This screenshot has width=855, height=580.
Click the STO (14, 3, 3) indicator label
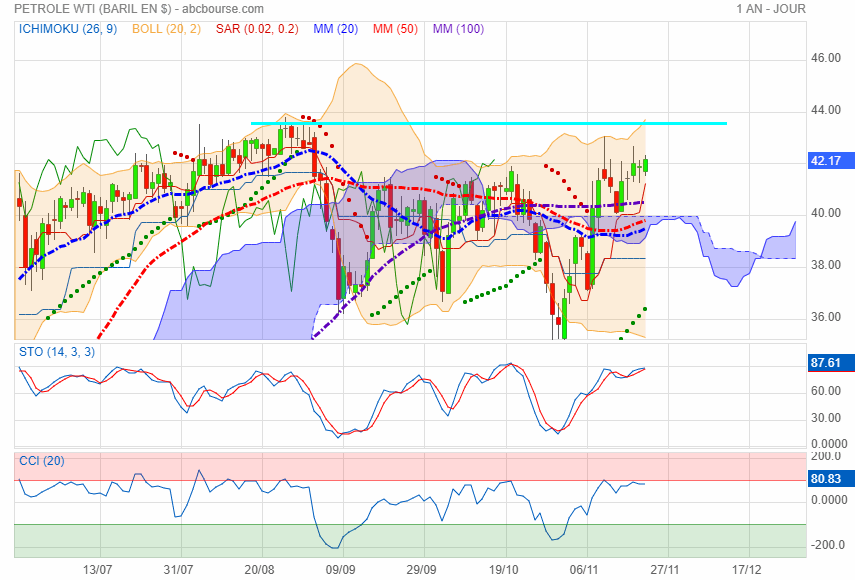click(57, 352)
